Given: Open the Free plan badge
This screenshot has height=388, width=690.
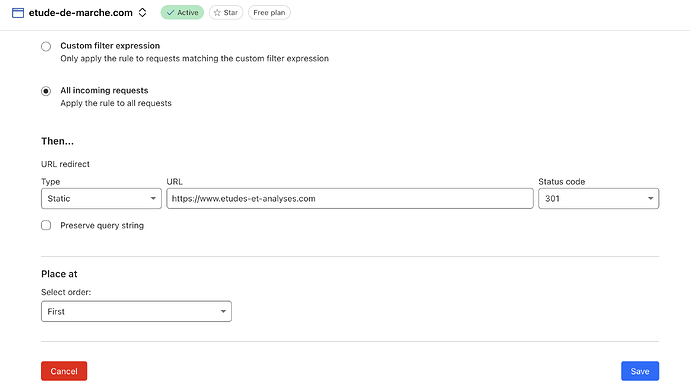Looking at the screenshot, I should [269, 12].
